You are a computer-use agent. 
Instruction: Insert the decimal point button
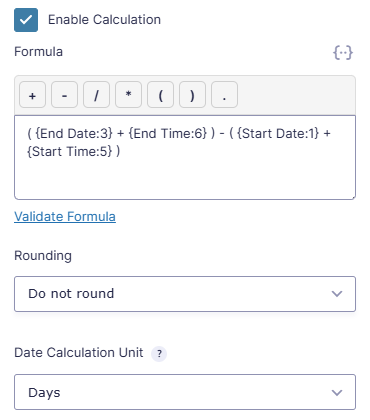pos(224,95)
